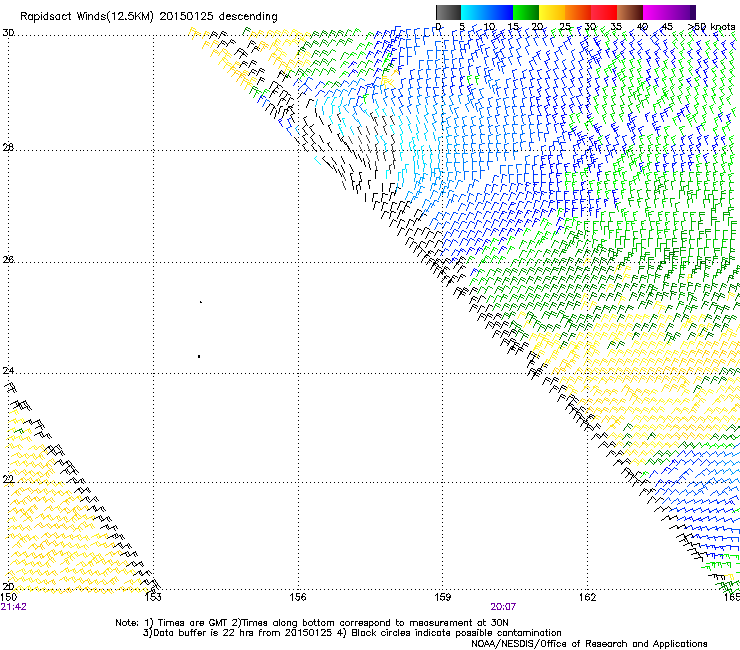Click the longitude label 159
This screenshot has width=740, height=650.
coord(442,597)
